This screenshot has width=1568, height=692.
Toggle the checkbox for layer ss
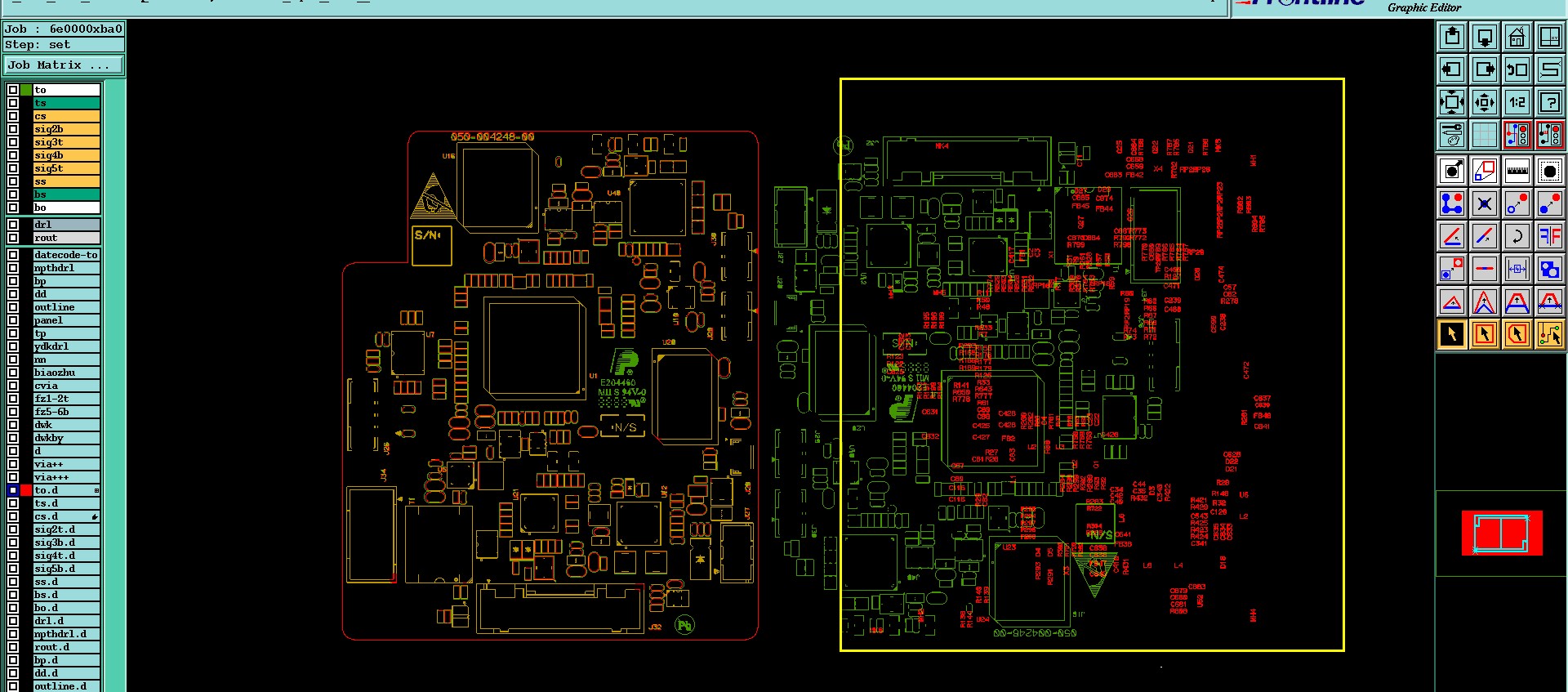13,181
